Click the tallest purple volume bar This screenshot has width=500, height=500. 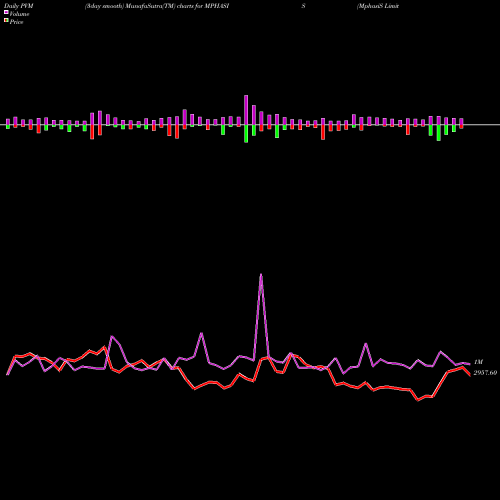click(x=246, y=110)
